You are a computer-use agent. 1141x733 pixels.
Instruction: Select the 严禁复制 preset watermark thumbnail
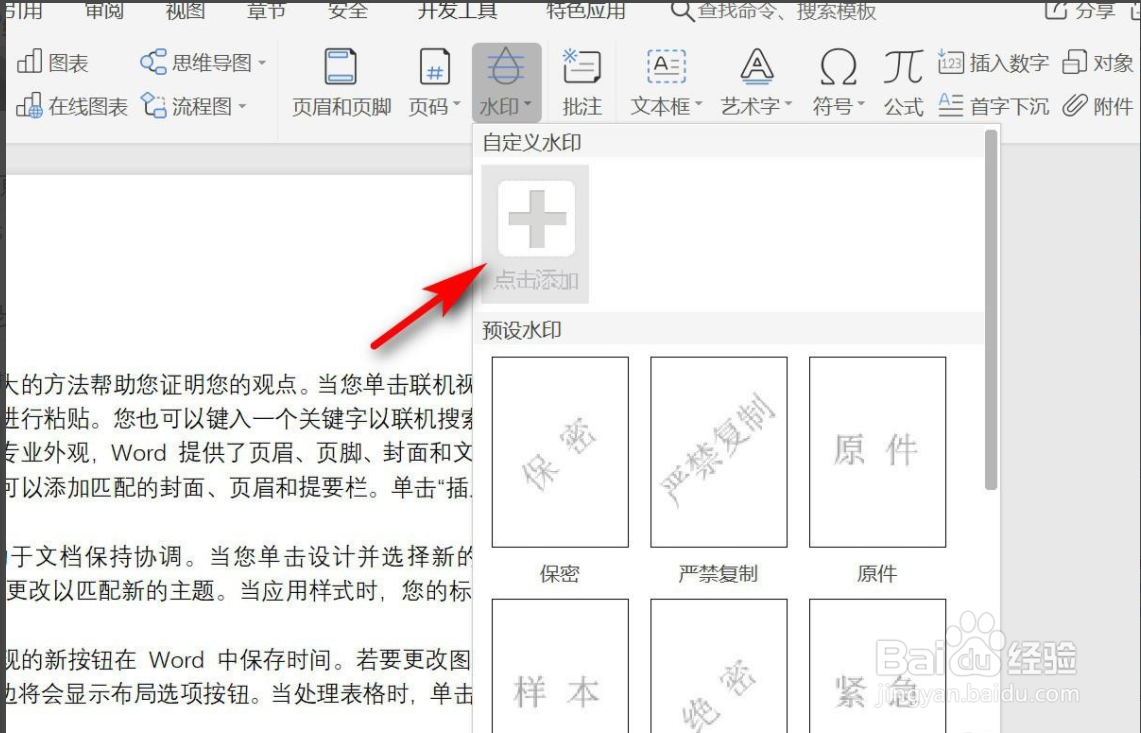pos(719,452)
